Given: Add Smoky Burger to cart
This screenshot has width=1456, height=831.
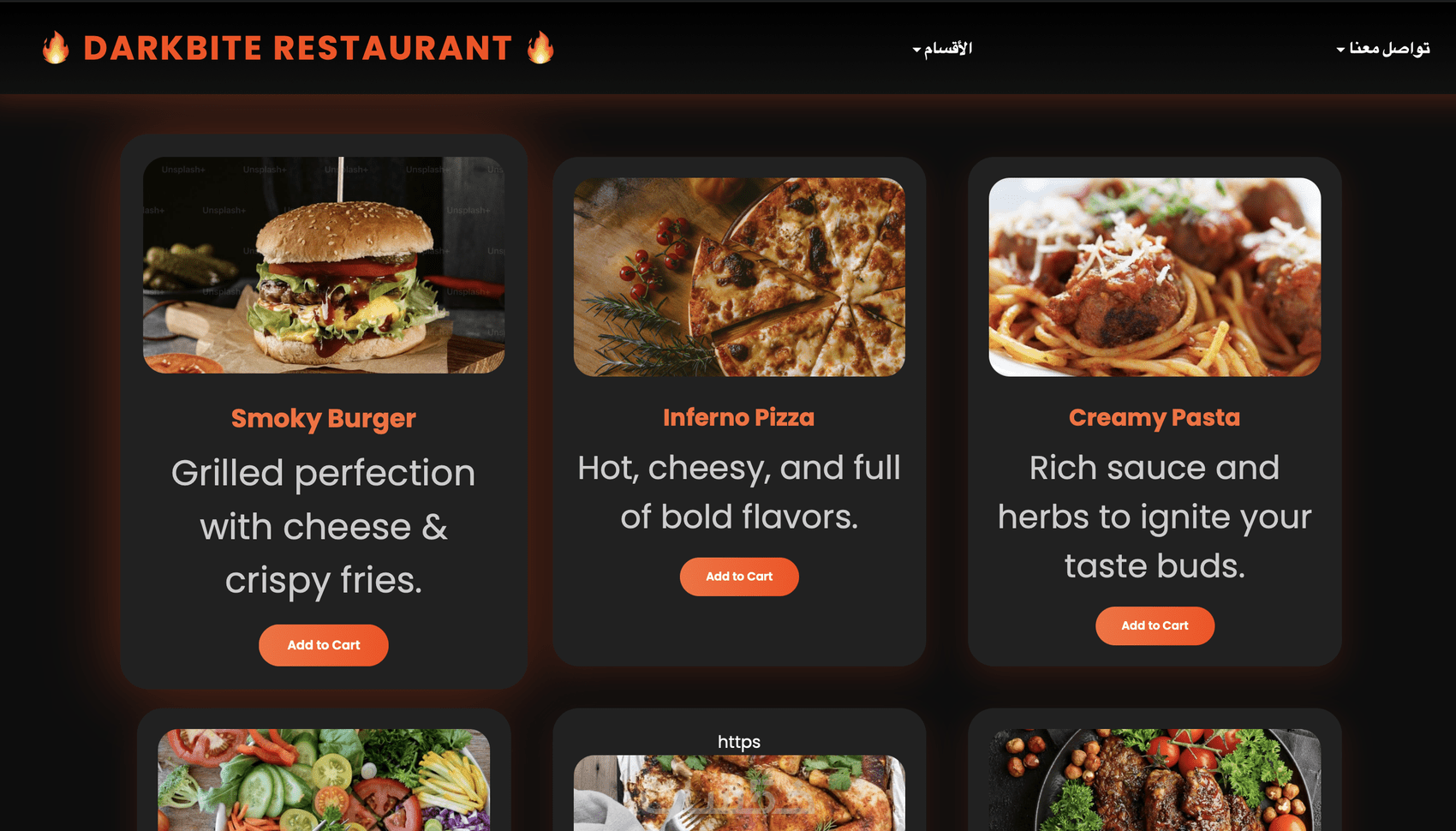Looking at the screenshot, I should pos(324,645).
